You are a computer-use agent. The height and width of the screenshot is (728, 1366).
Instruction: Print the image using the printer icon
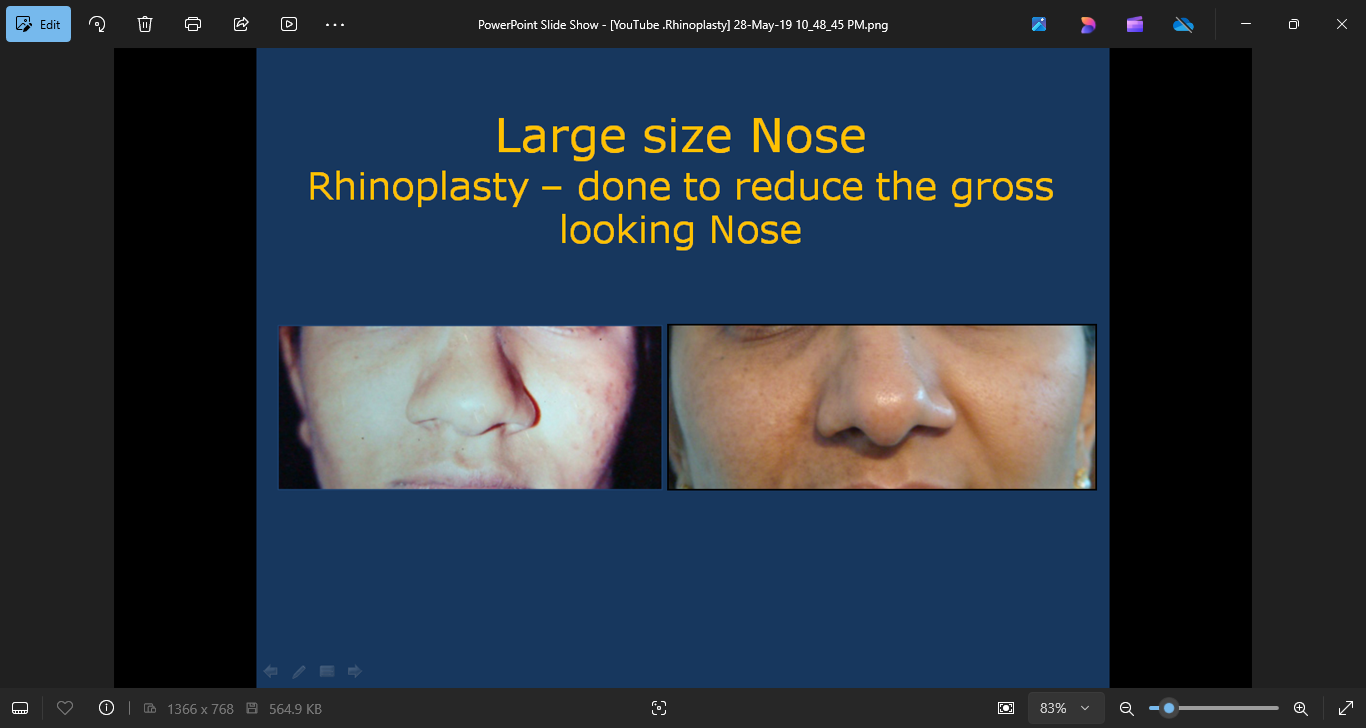[193, 24]
